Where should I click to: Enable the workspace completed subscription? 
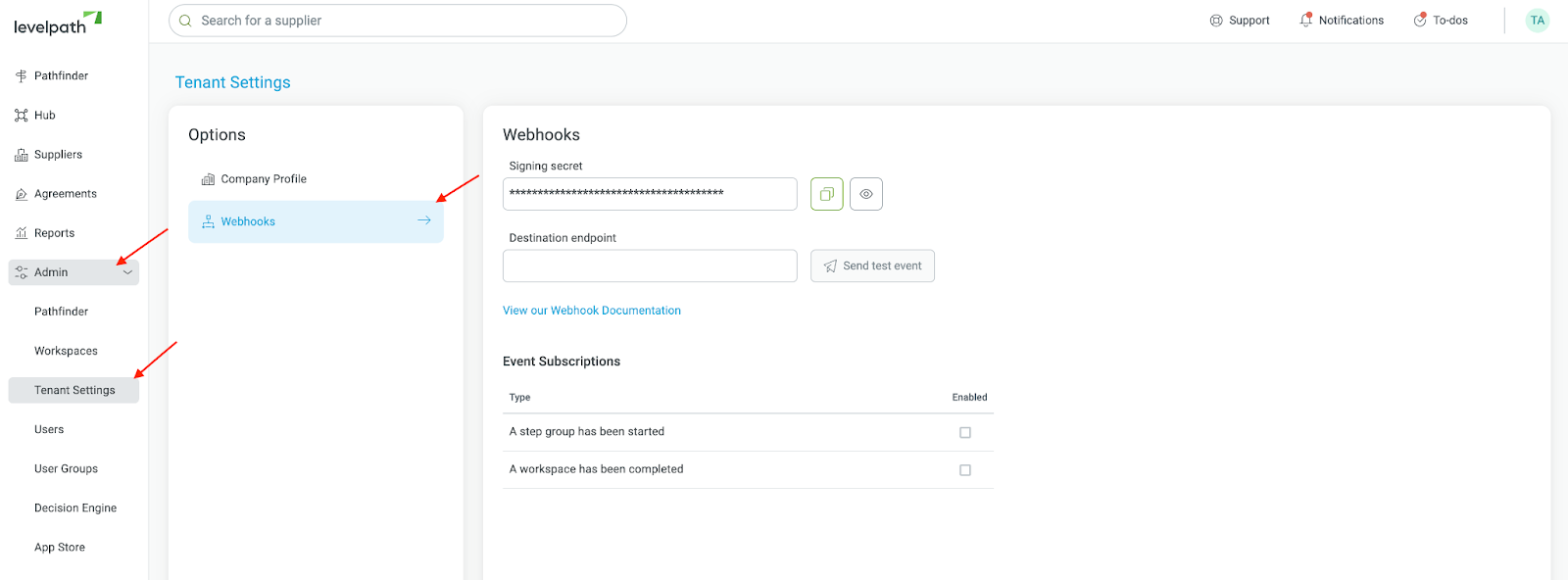[x=965, y=469]
